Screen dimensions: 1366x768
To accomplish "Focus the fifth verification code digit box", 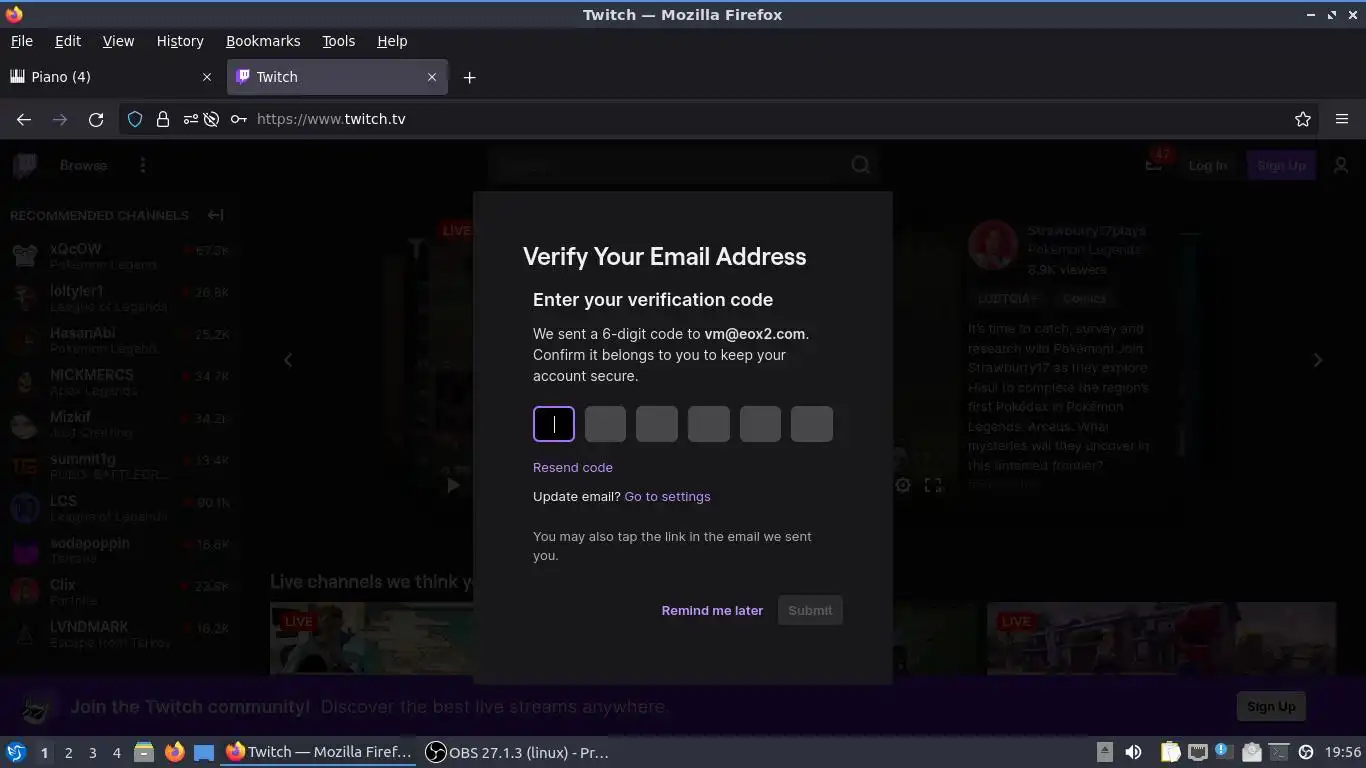I will pyautogui.click(x=760, y=424).
